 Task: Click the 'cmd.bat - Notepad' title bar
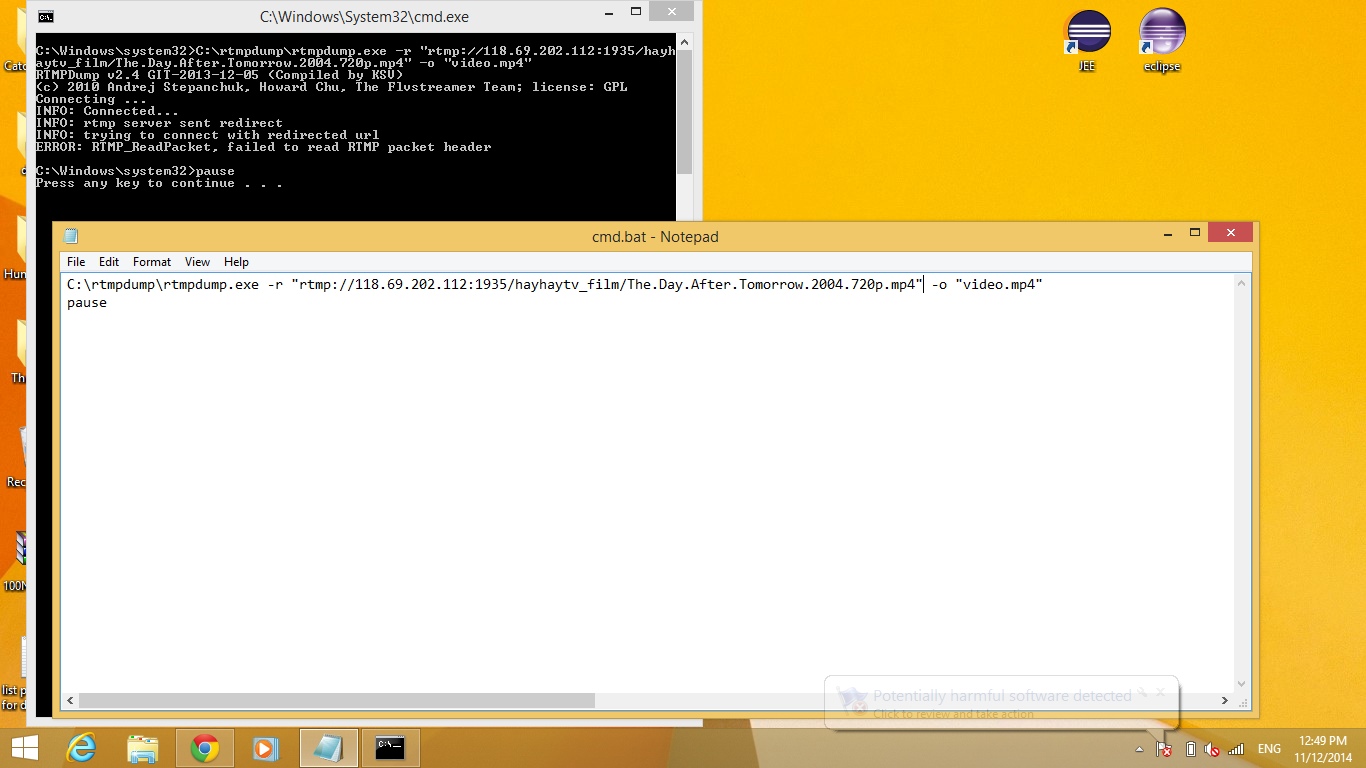[655, 237]
